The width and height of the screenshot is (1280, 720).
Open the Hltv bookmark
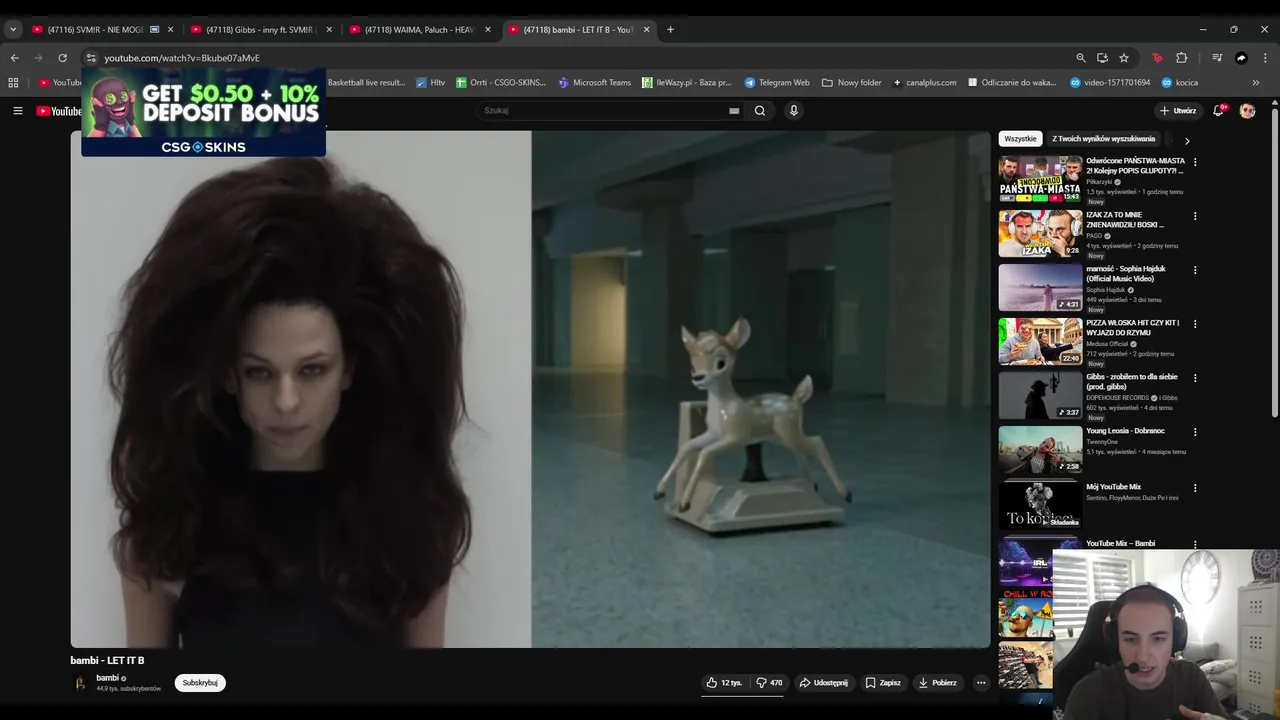[x=431, y=83]
